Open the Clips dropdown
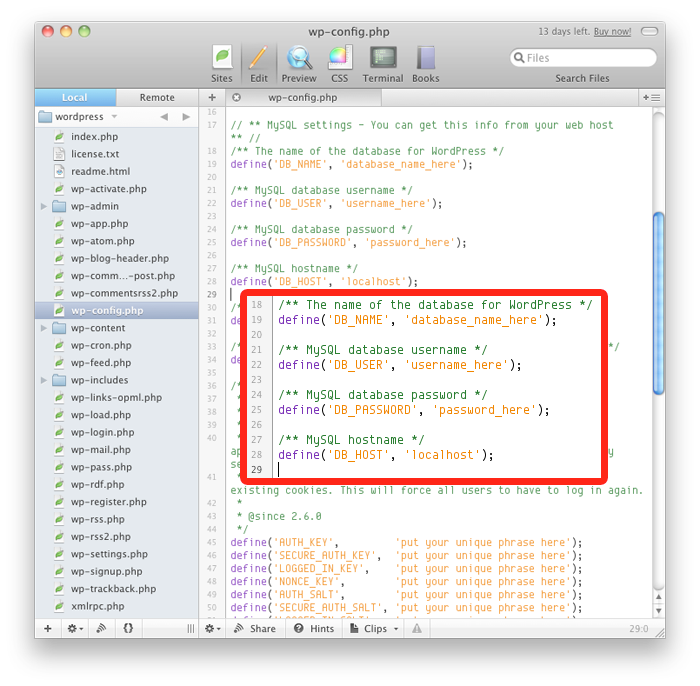700x686 pixels. 379,629
